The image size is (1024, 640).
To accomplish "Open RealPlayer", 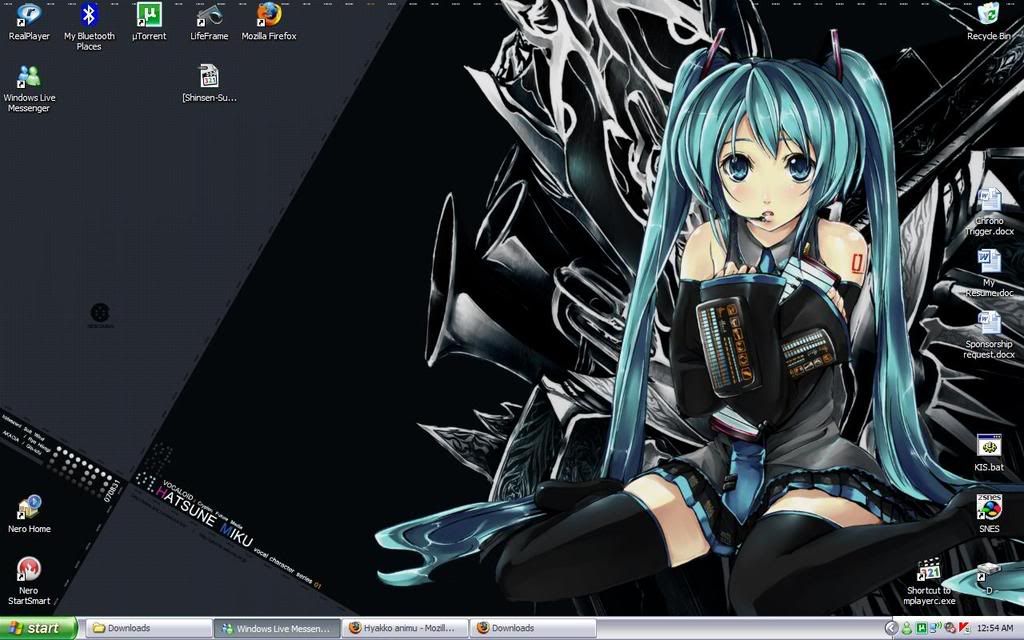I will click(28, 16).
